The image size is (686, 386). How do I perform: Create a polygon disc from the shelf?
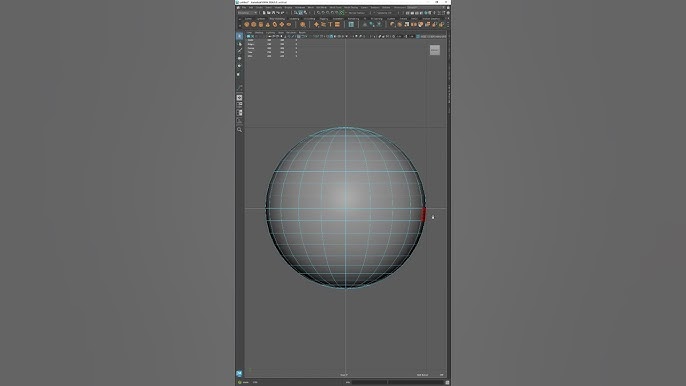[x=289, y=25]
